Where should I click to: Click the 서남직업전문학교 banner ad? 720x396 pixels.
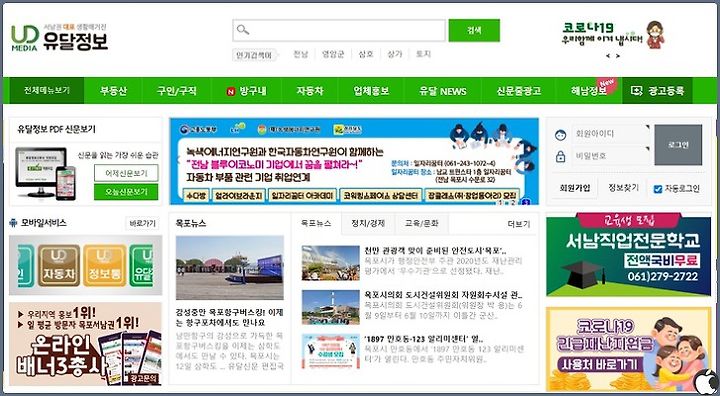tap(629, 255)
